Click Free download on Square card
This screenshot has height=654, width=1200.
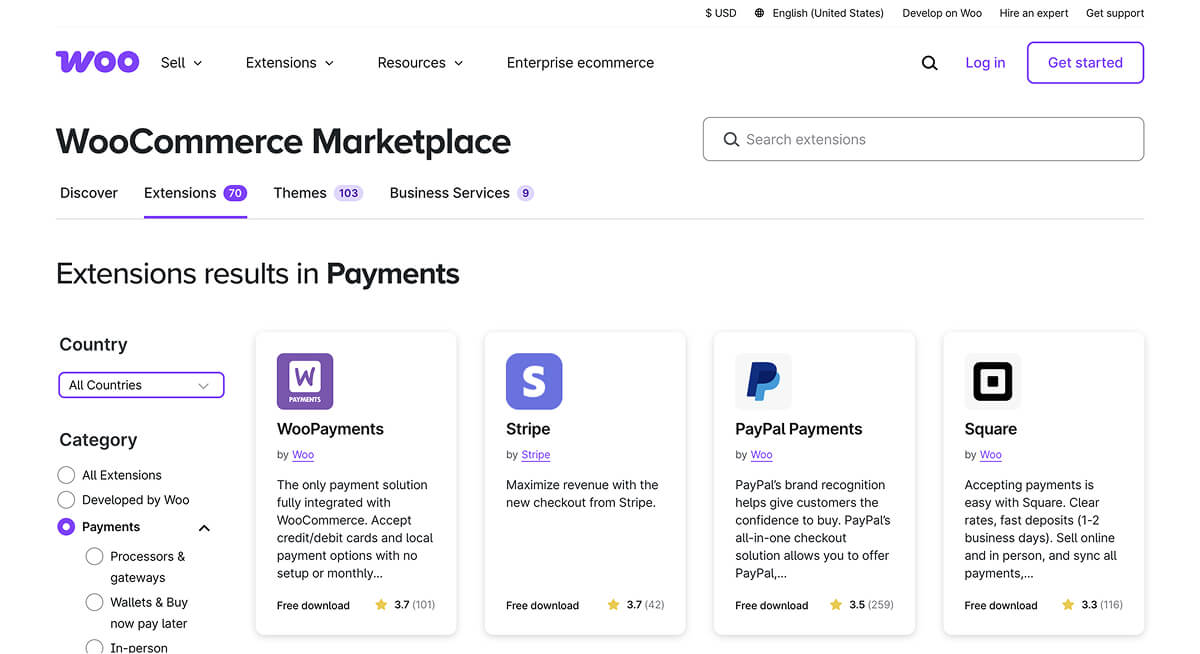pyautogui.click(x=1001, y=606)
